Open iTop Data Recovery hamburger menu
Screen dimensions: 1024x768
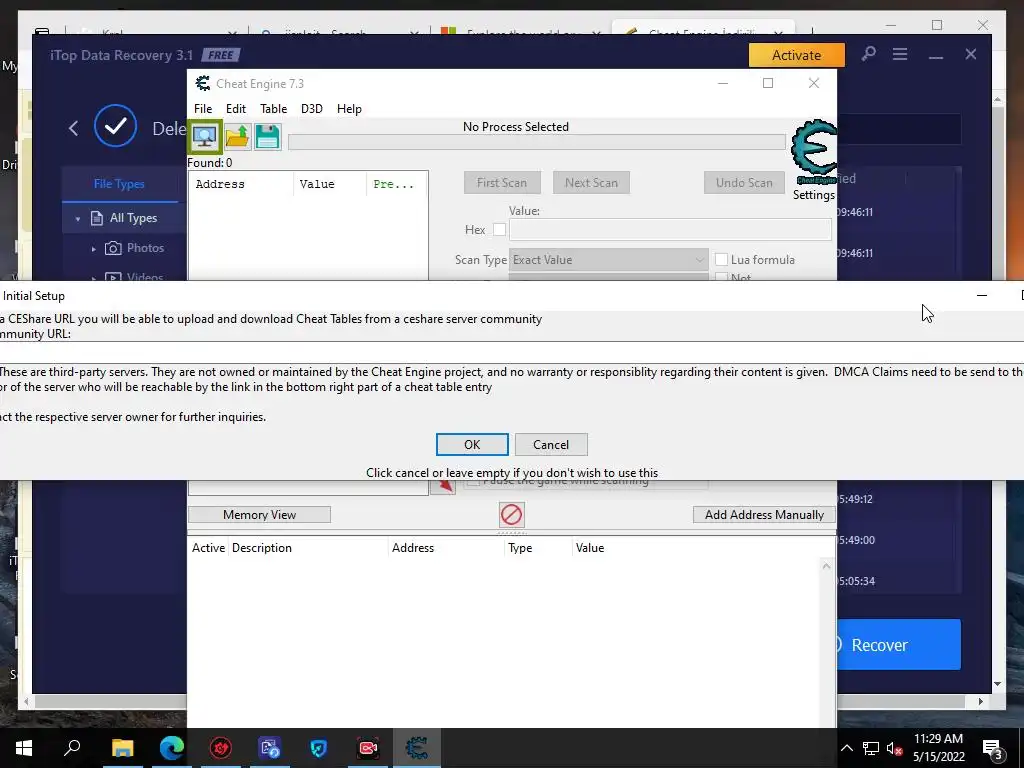(x=900, y=54)
